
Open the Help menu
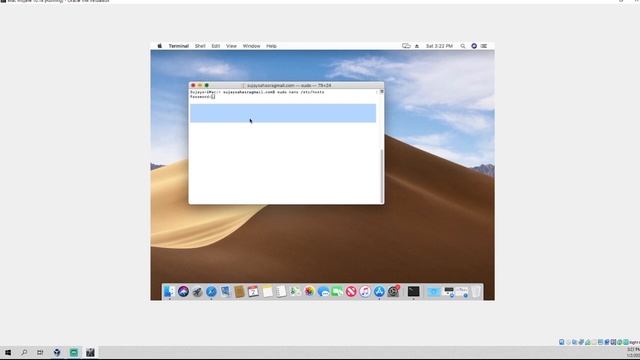[271, 46]
